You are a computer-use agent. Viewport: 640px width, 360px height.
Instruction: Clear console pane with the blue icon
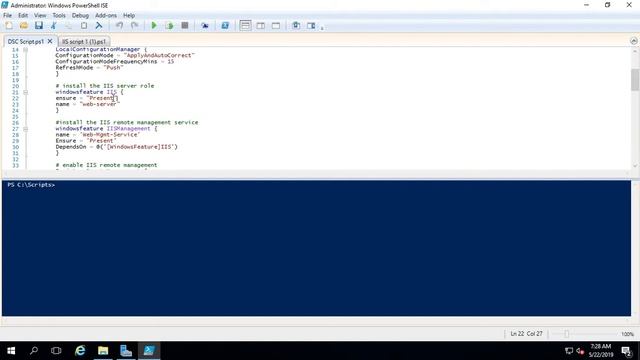(x=99, y=26)
